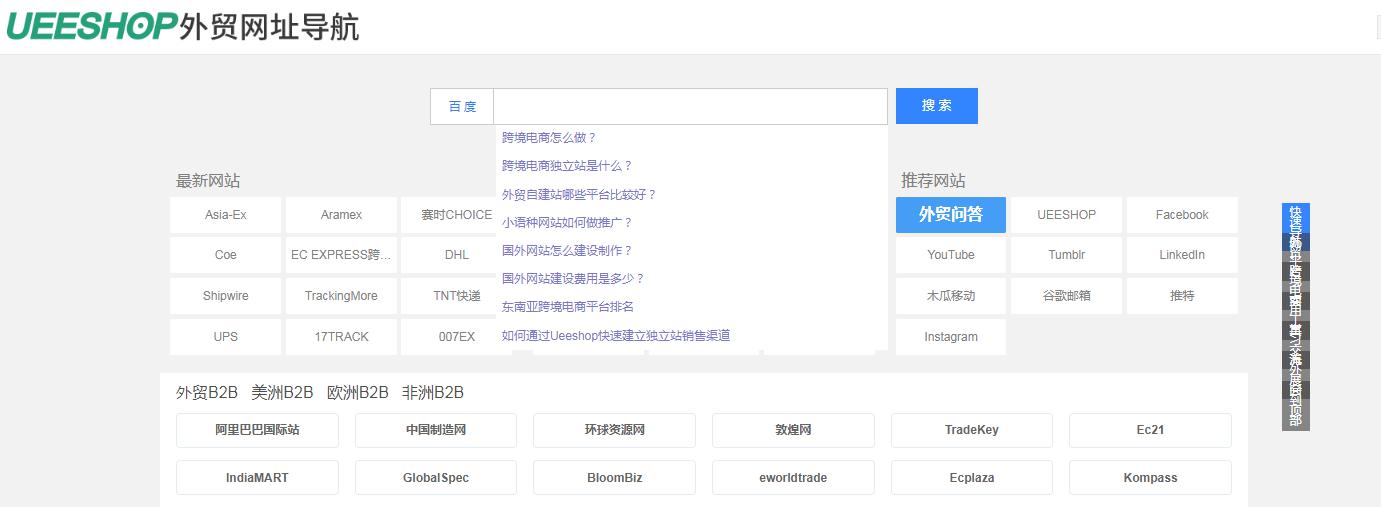The image size is (1381, 507).
Task: Open the IndiaMART link
Action: click(257, 478)
